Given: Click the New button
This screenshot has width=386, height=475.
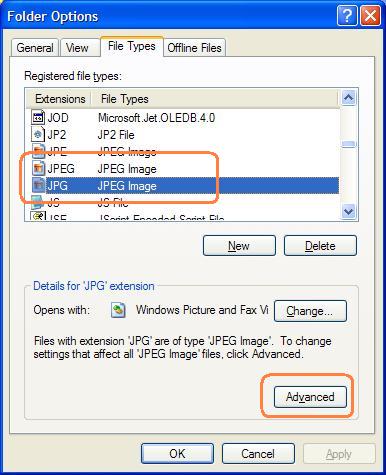Looking at the screenshot, I should [239, 246].
